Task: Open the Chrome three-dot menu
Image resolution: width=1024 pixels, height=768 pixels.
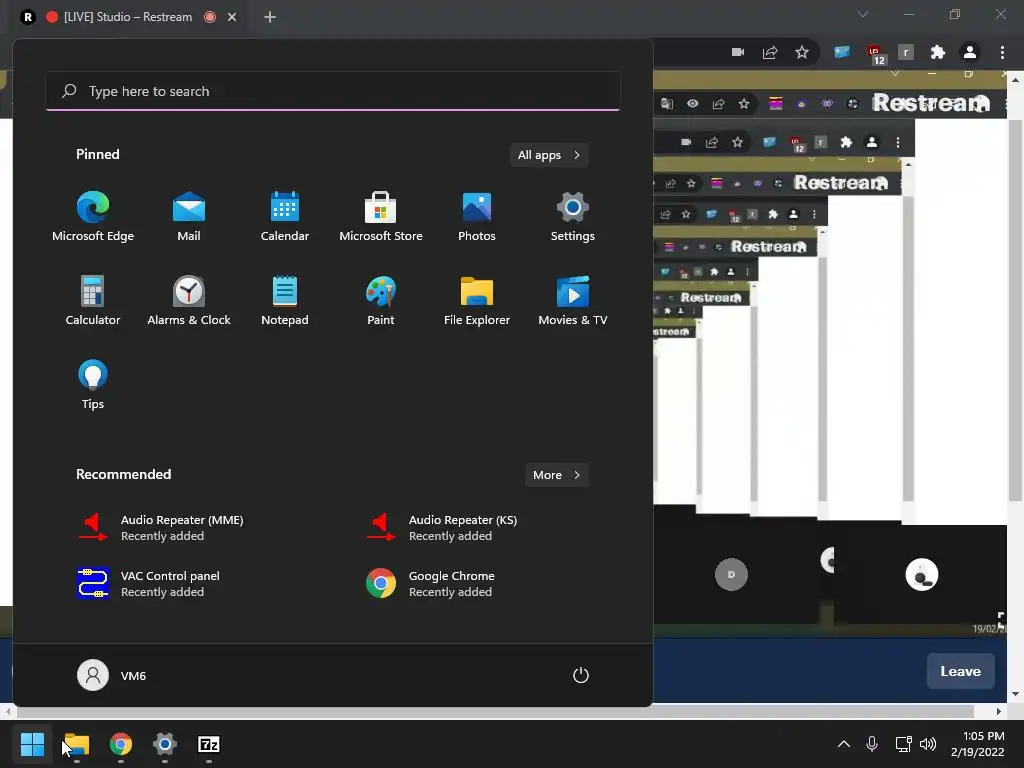Action: point(1002,52)
